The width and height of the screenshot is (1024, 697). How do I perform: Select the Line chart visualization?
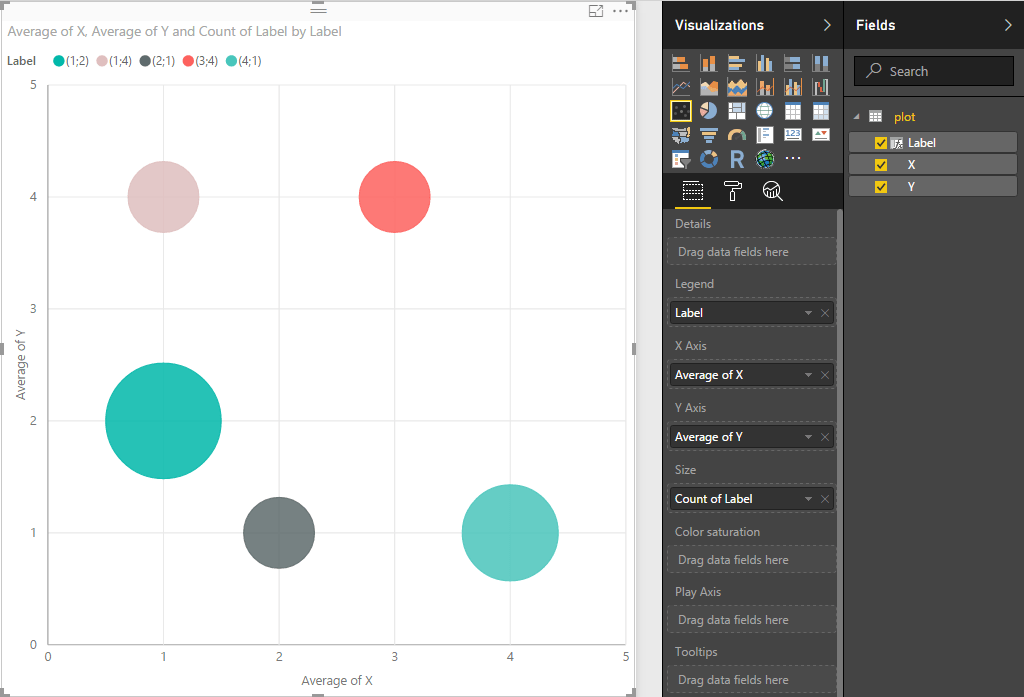coord(682,86)
